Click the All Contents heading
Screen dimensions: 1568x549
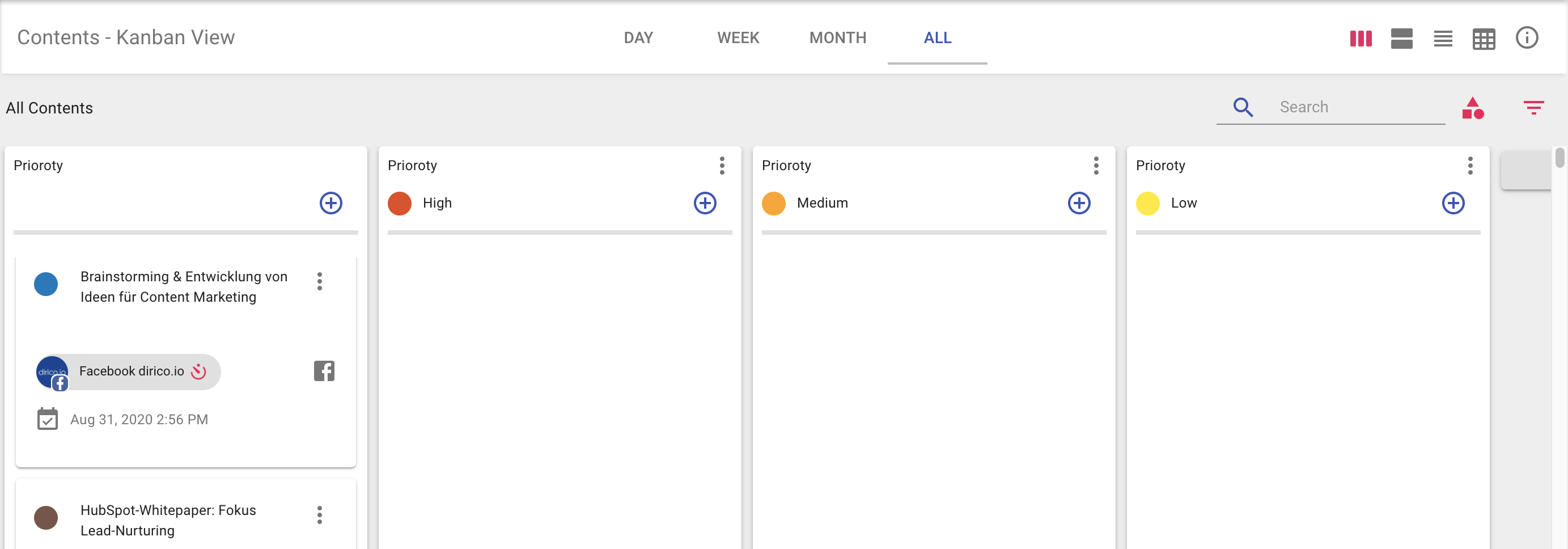point(49,108)
